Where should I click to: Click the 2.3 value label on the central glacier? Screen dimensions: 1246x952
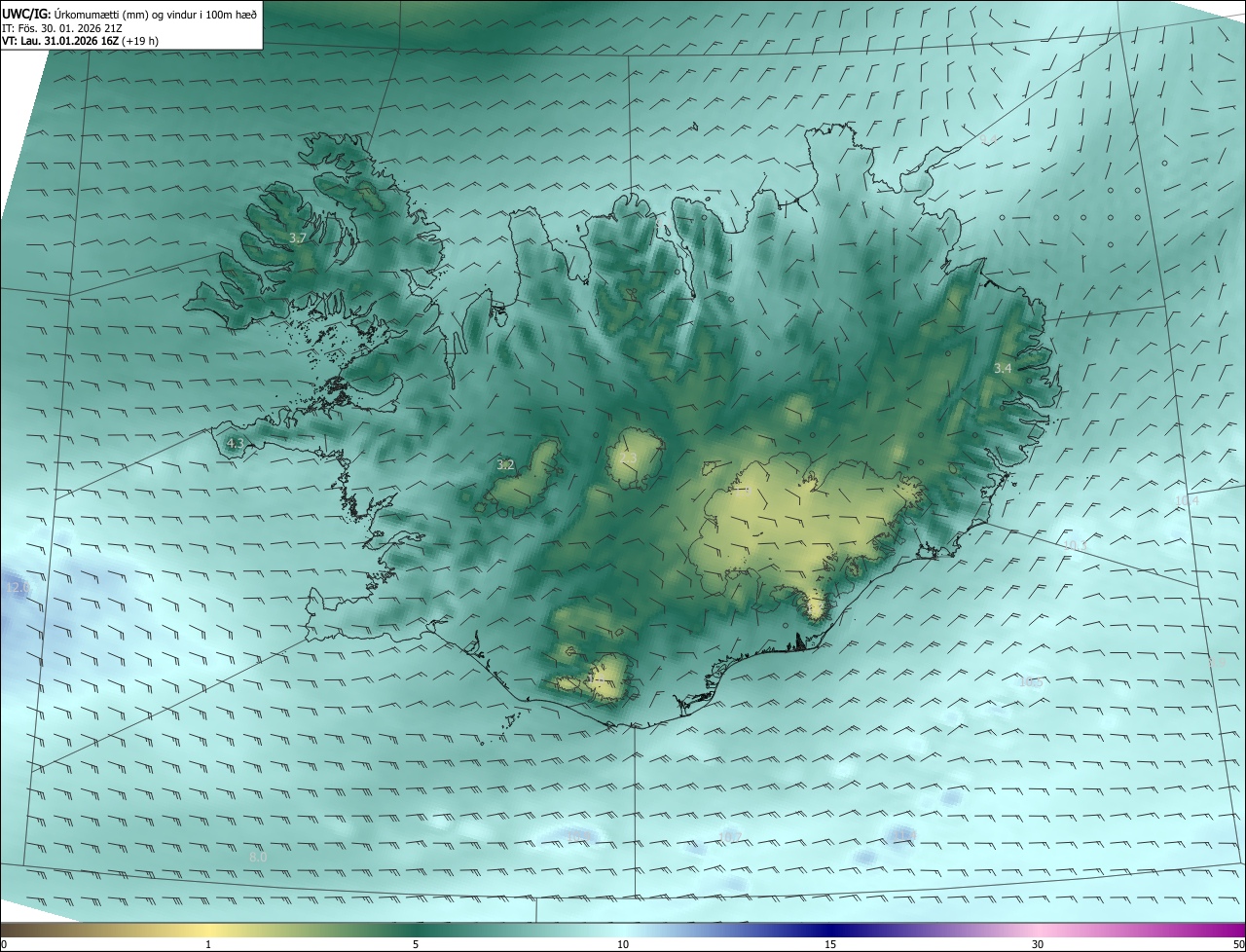point(629,458)
